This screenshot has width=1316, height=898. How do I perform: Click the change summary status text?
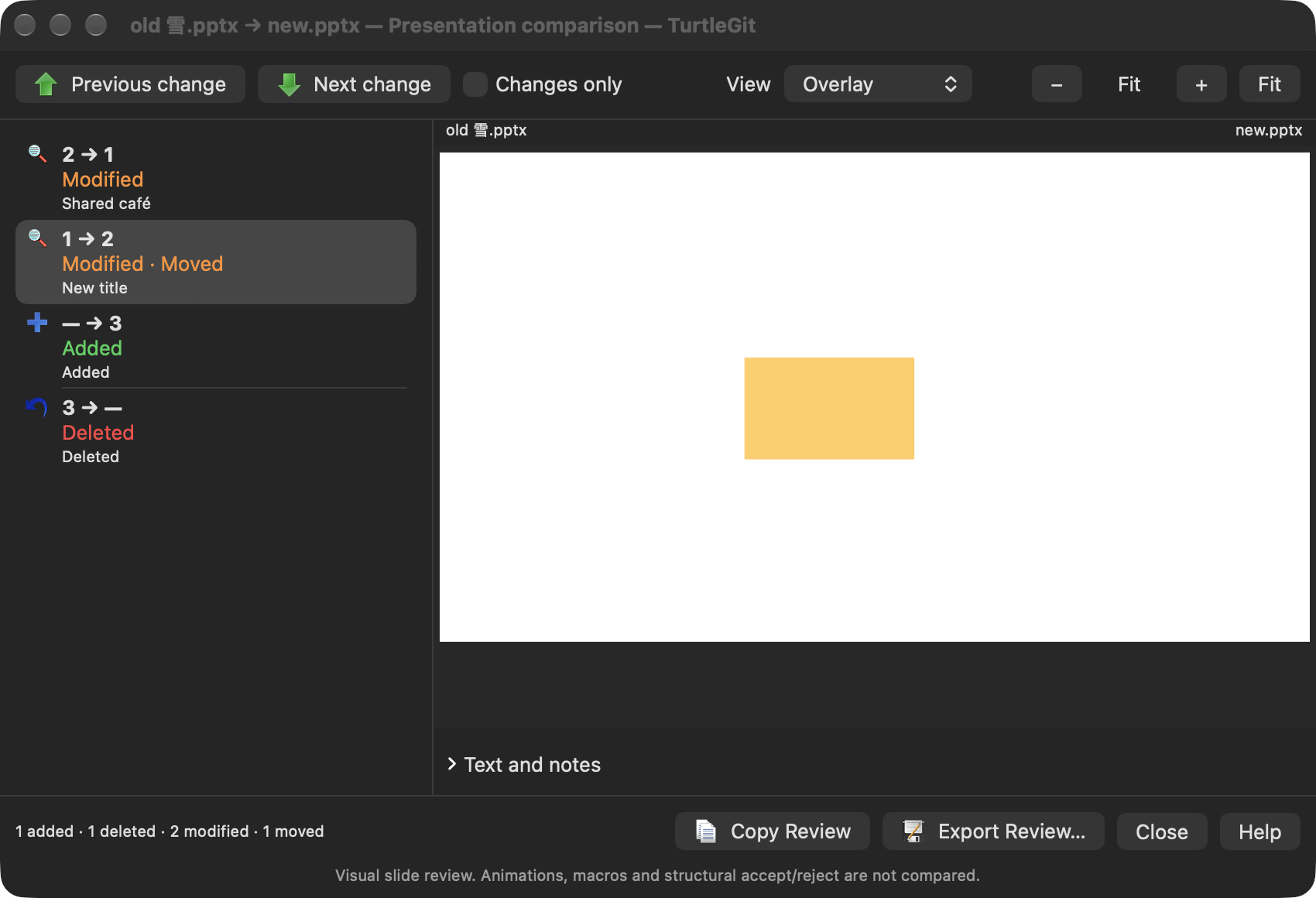pos(170,831)
